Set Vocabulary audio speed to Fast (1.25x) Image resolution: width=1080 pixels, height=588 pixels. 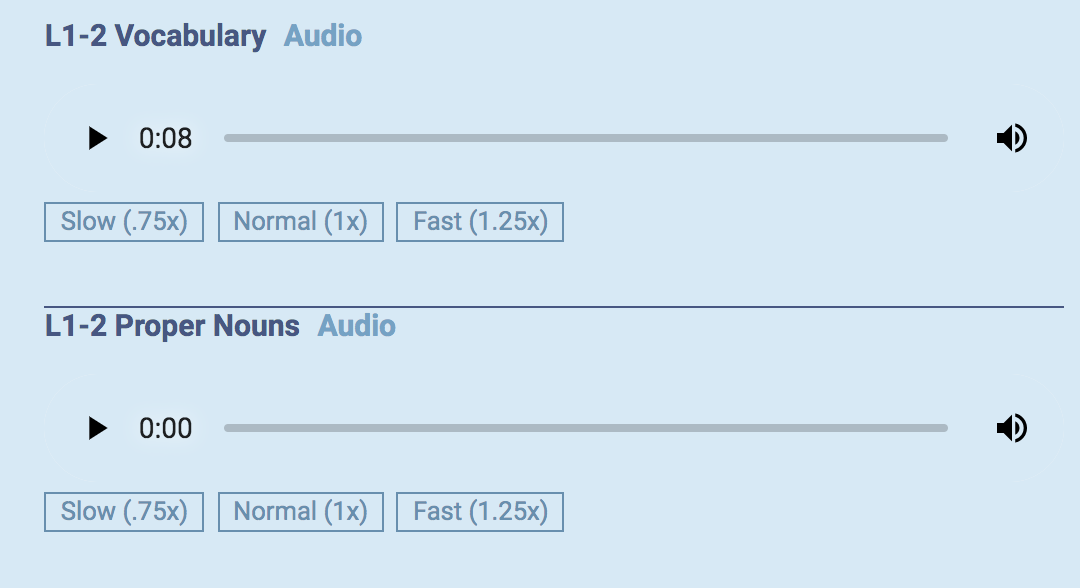click(480, 222)
